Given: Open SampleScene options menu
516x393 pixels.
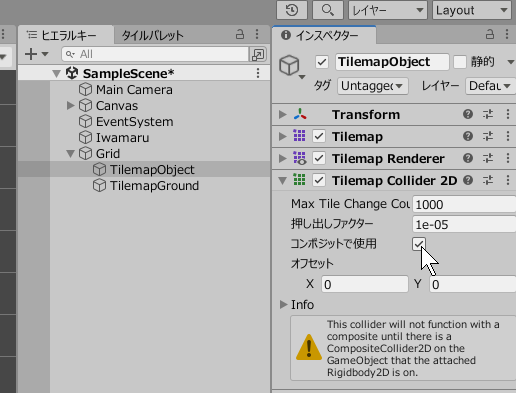Looking at the screenshot, I should pyautogui.click(x=258, y=73).
